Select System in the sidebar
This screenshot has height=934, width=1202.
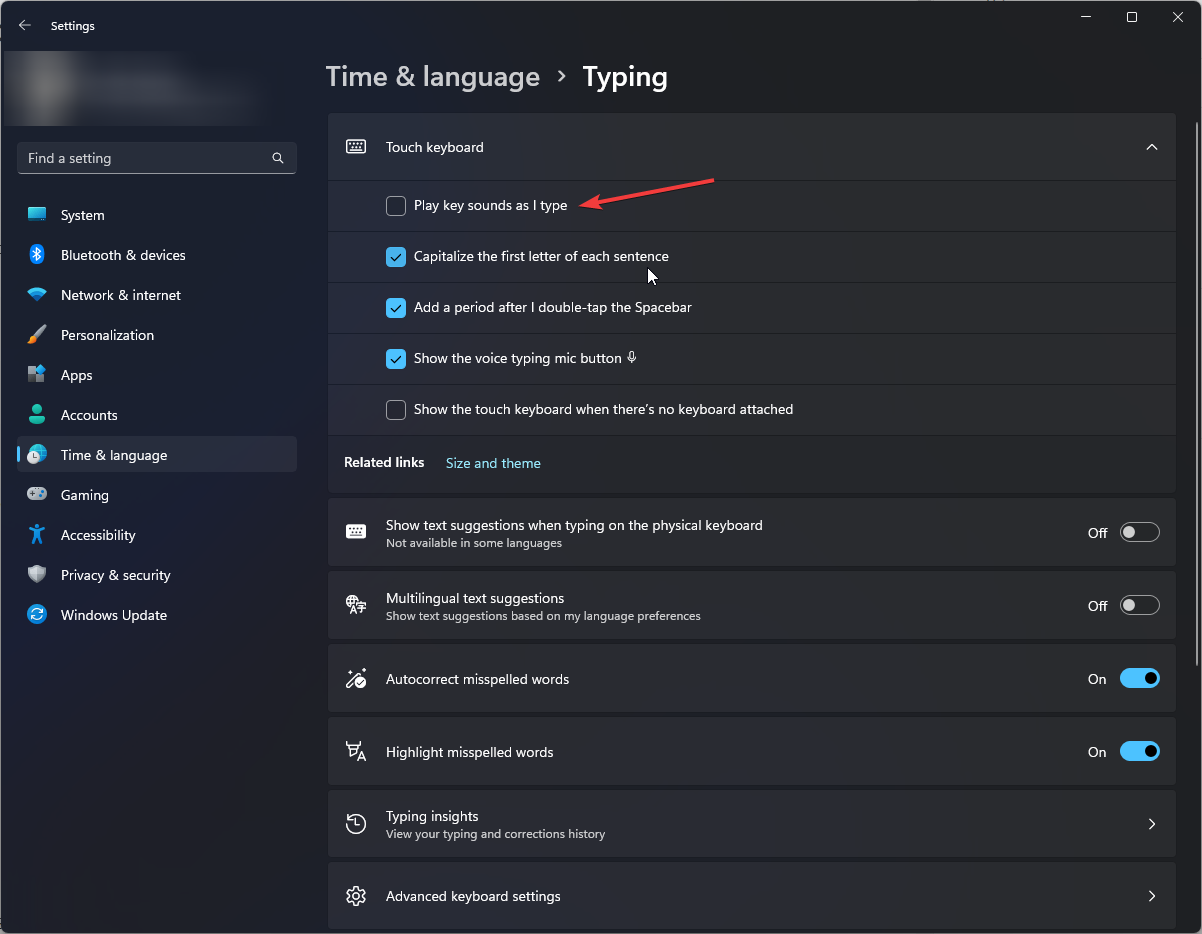(x=83, y=215)
